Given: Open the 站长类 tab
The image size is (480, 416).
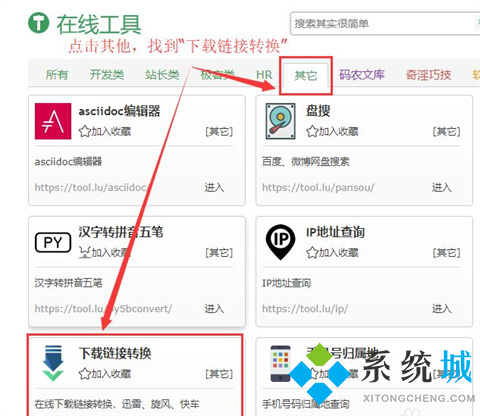Looking at the screenshot, I should [x=162, y=75].
